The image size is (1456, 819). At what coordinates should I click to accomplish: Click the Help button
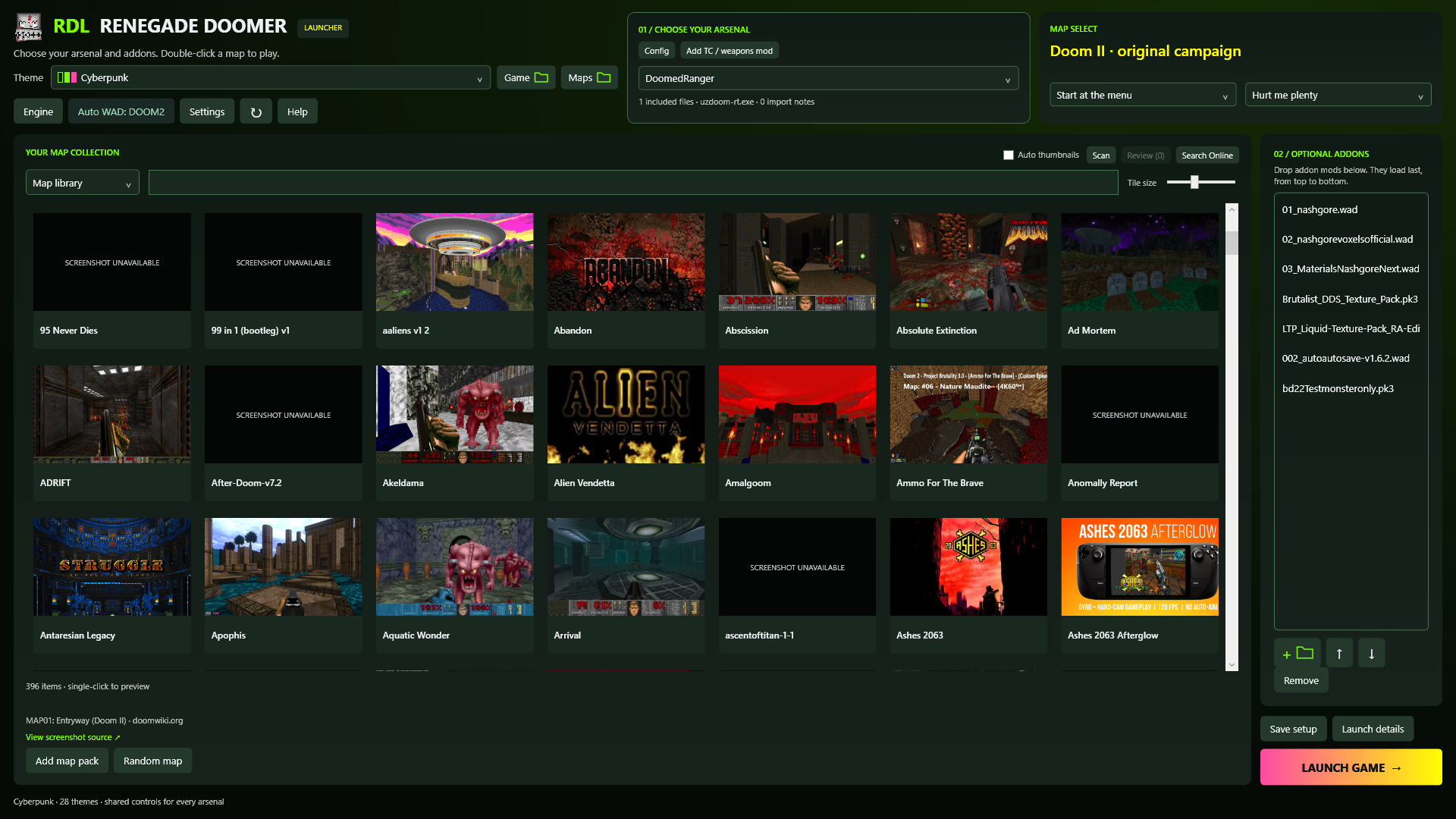coord(297,111)
